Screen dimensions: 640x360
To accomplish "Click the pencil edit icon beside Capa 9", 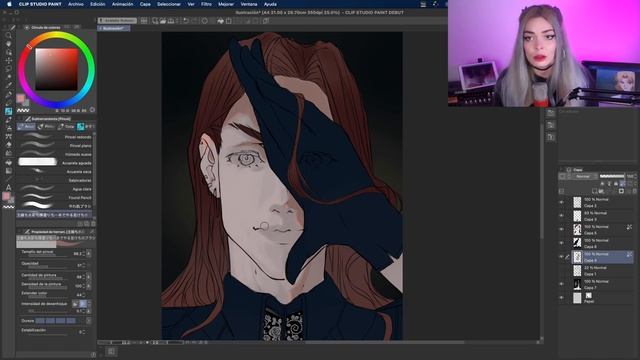I will click(567, 257).
